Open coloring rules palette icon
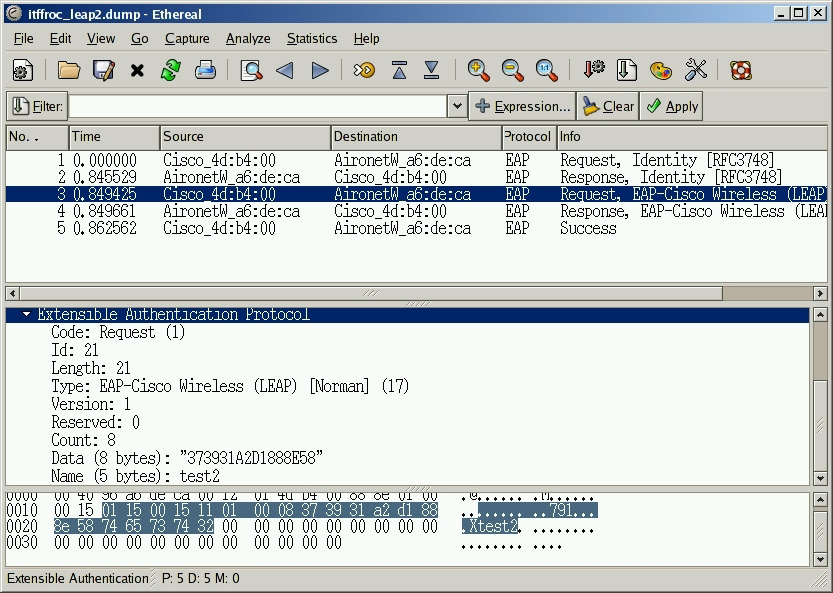 coord(660,70)
